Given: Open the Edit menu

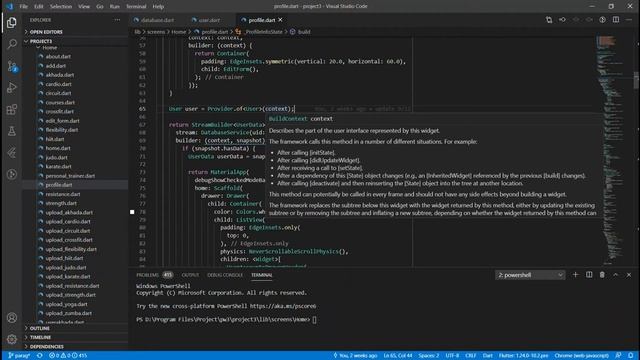Looking at the screenshot, I should tap(39, 7).
